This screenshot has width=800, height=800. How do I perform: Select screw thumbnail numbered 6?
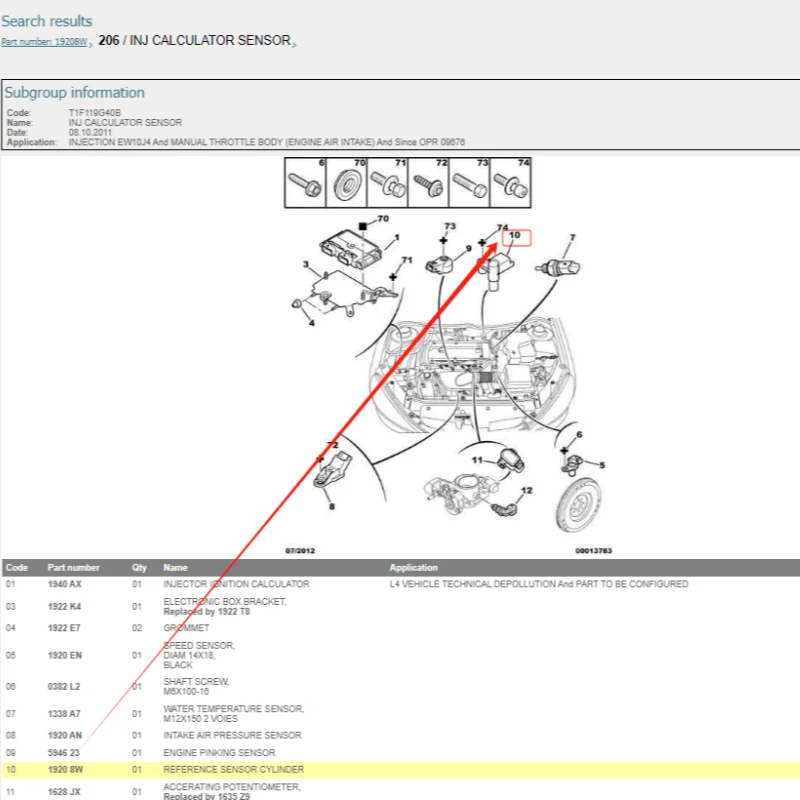(305, 183)
